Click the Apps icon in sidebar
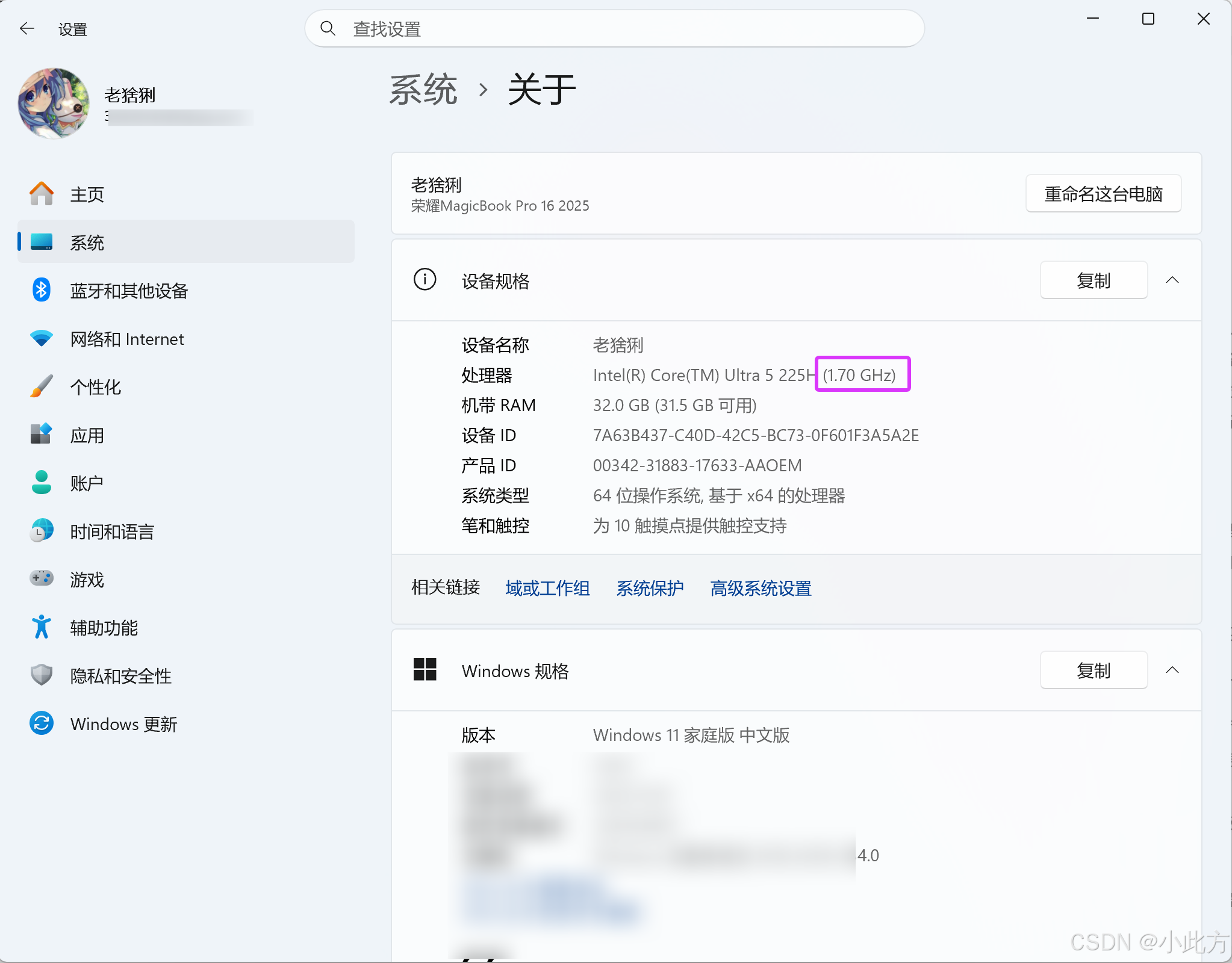 [x=42, y=434]
